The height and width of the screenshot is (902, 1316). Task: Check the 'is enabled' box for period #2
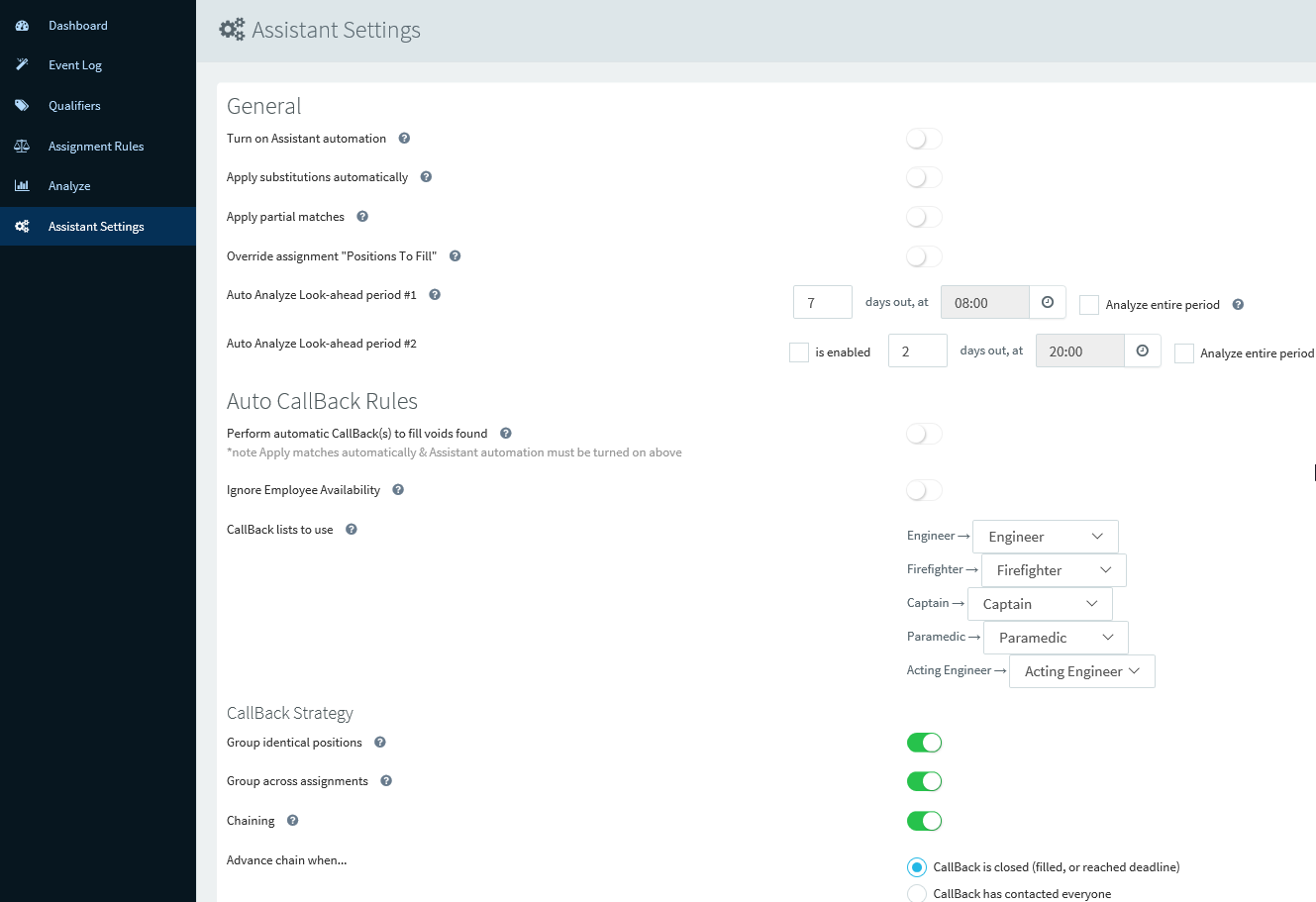coord(799,352)
